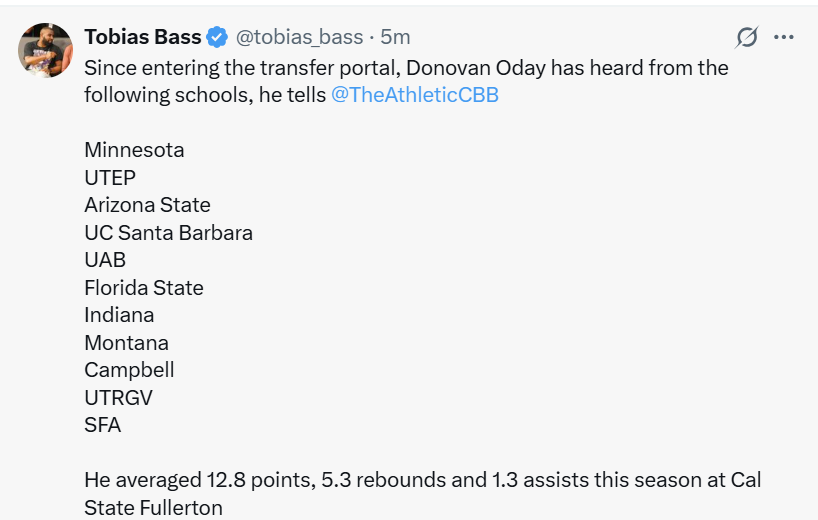
Task: Click the Arizona State line
Action: coord(147,205)
